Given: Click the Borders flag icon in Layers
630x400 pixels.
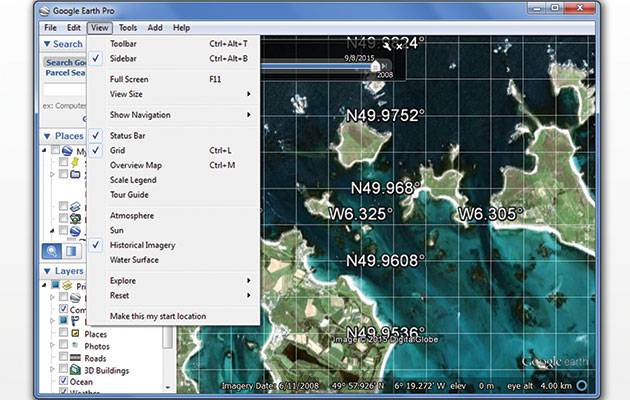Looking at the screenshot, I should tap(75, 321).
